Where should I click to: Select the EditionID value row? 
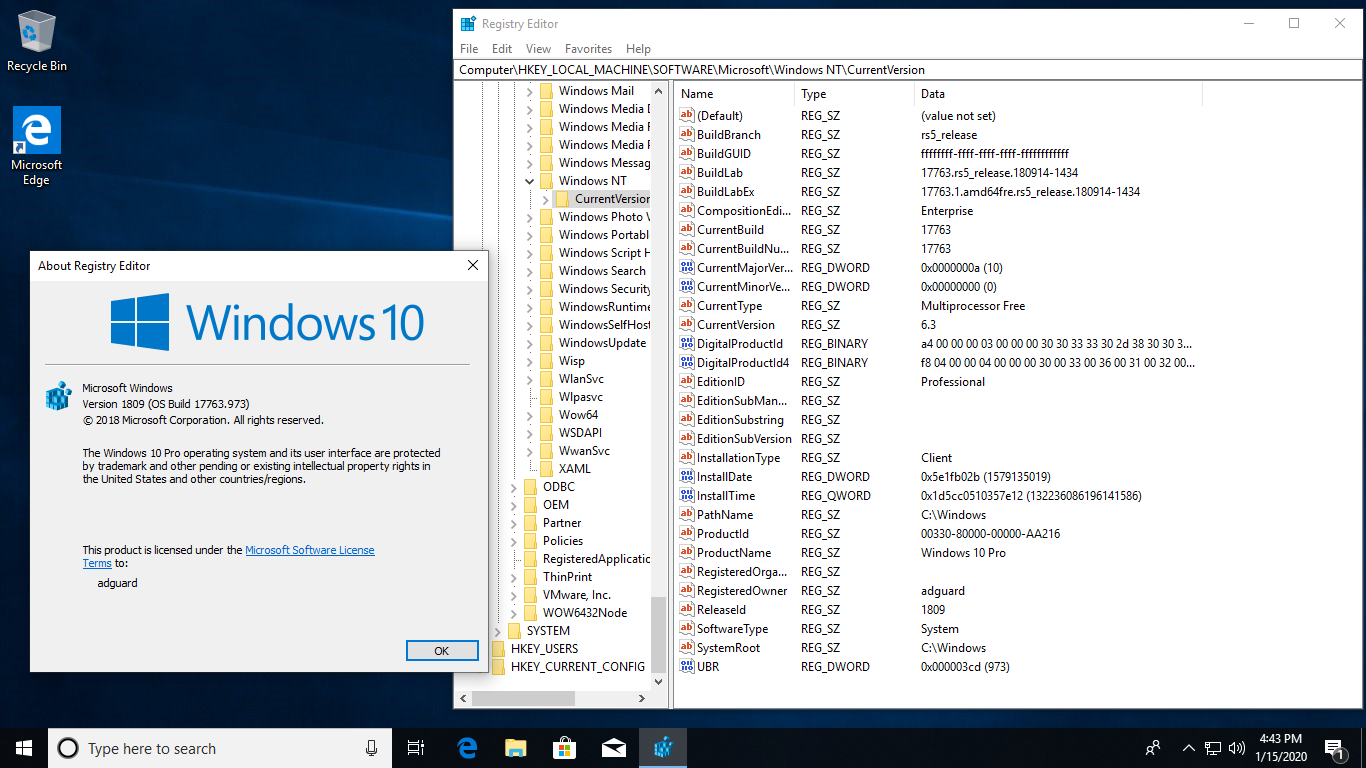(x=938, y=381)
